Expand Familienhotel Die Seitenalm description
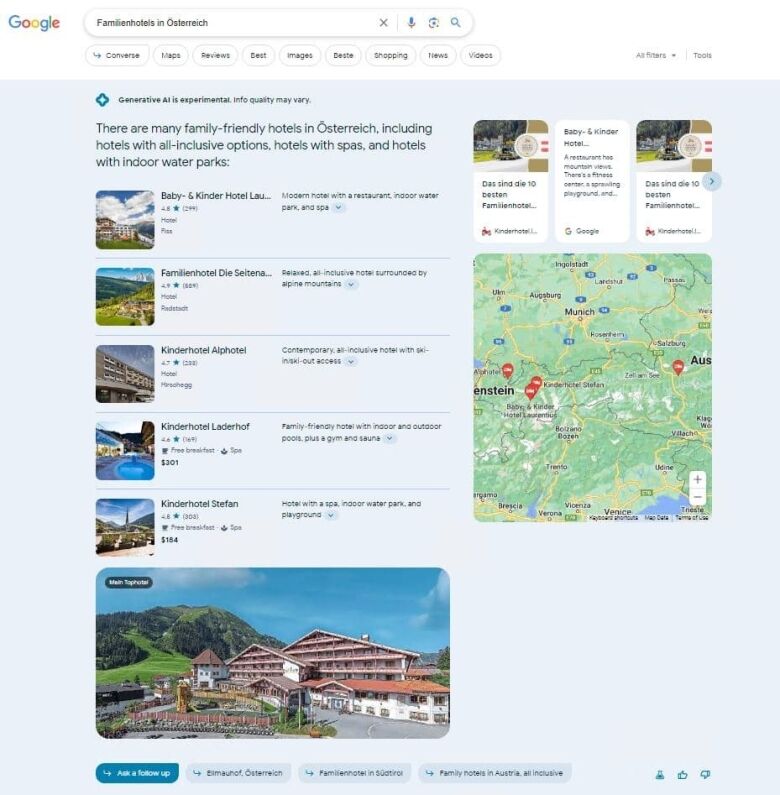 coord(351,284)
